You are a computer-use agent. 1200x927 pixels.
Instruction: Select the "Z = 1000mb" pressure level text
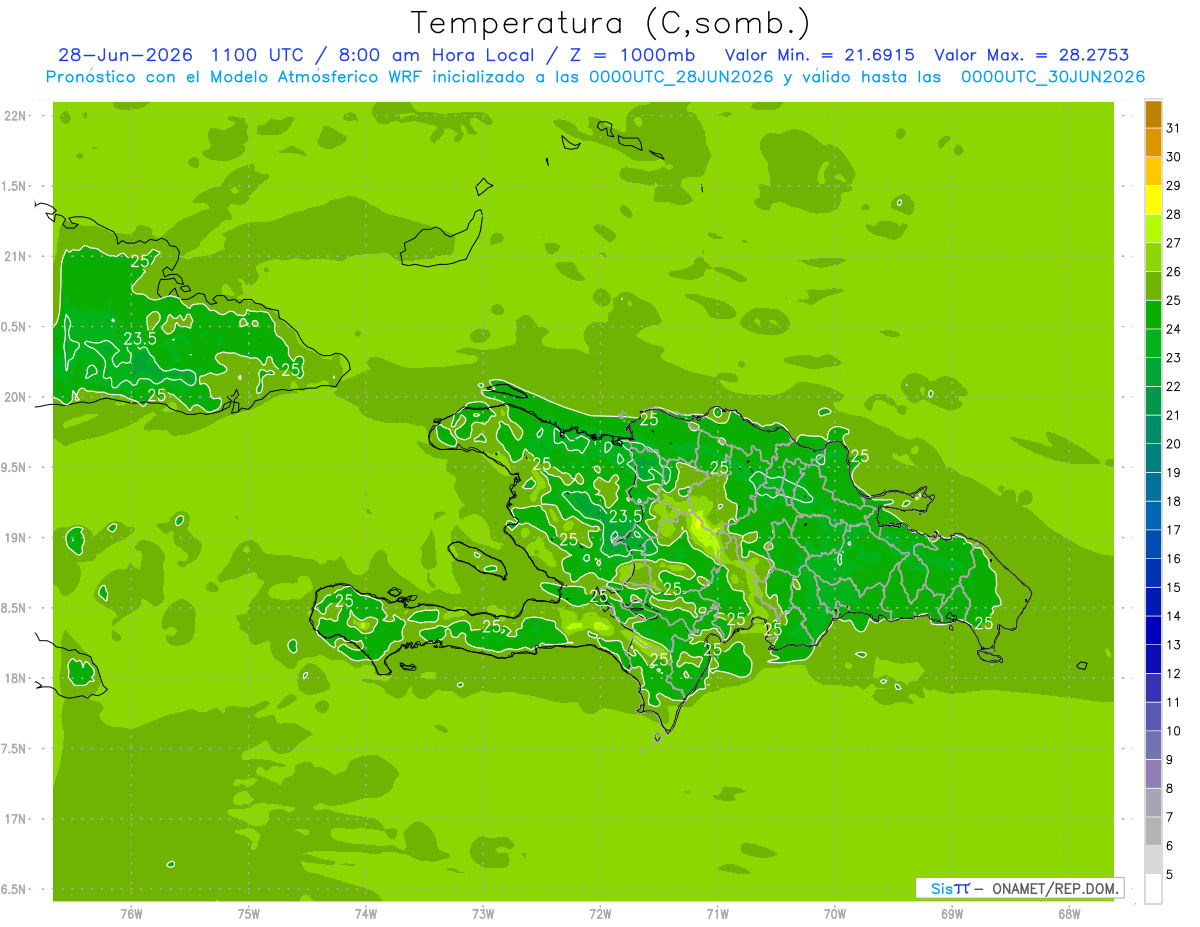pos(632,55)
